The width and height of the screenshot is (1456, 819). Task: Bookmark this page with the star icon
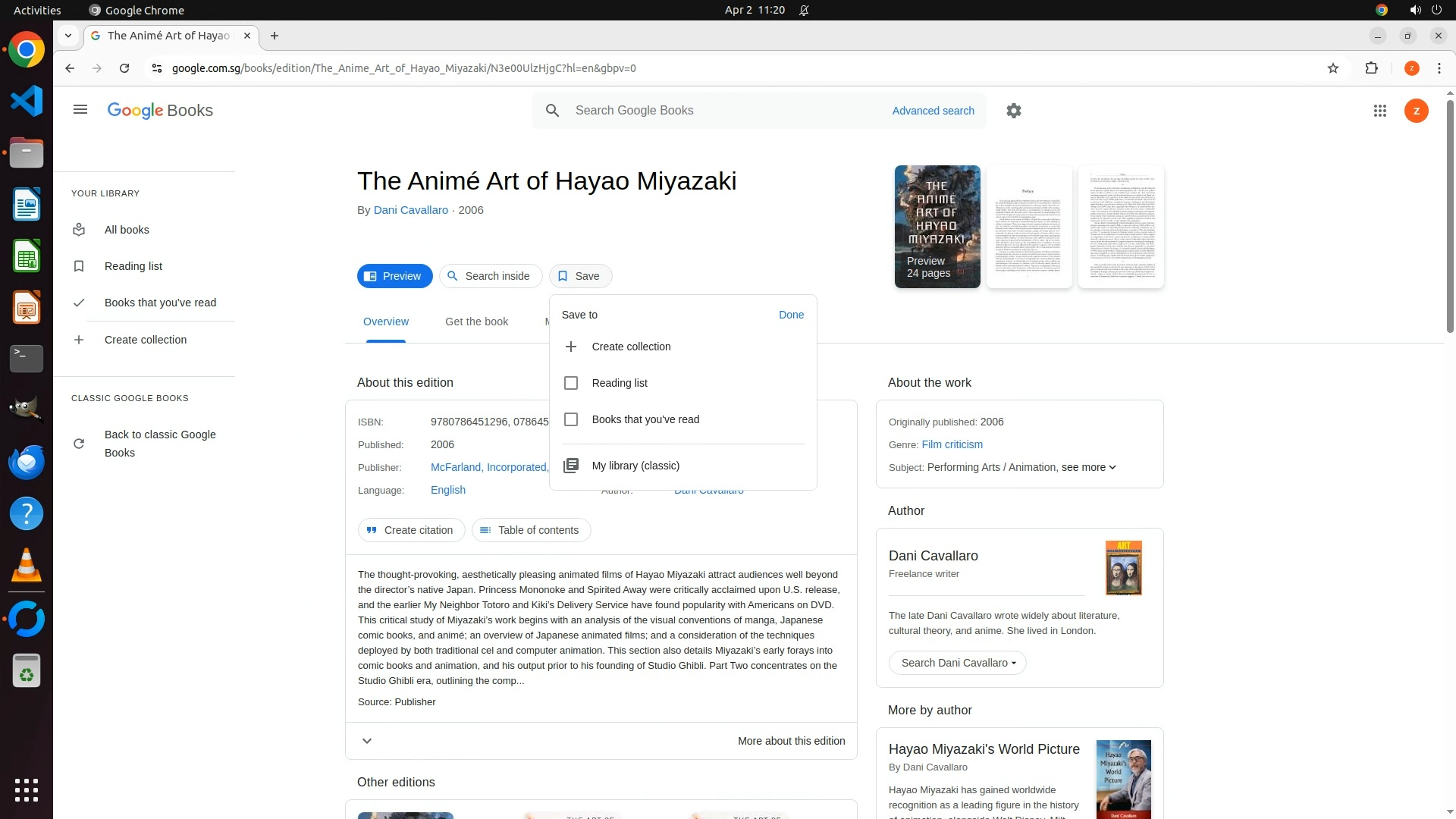(1333, 68)
